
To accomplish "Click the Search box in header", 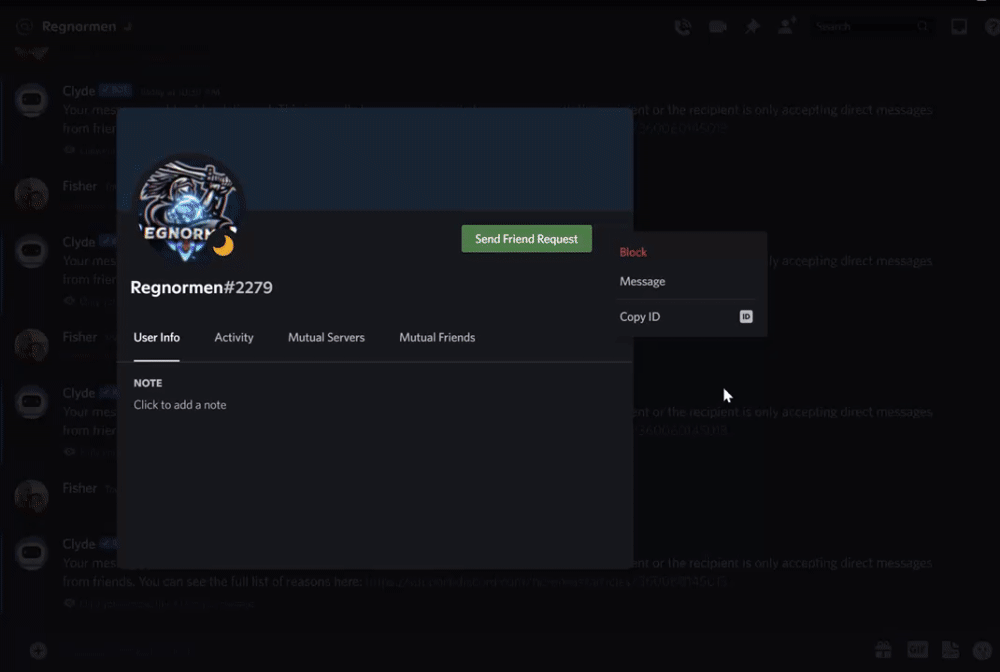I will click(x=871, y=27).
